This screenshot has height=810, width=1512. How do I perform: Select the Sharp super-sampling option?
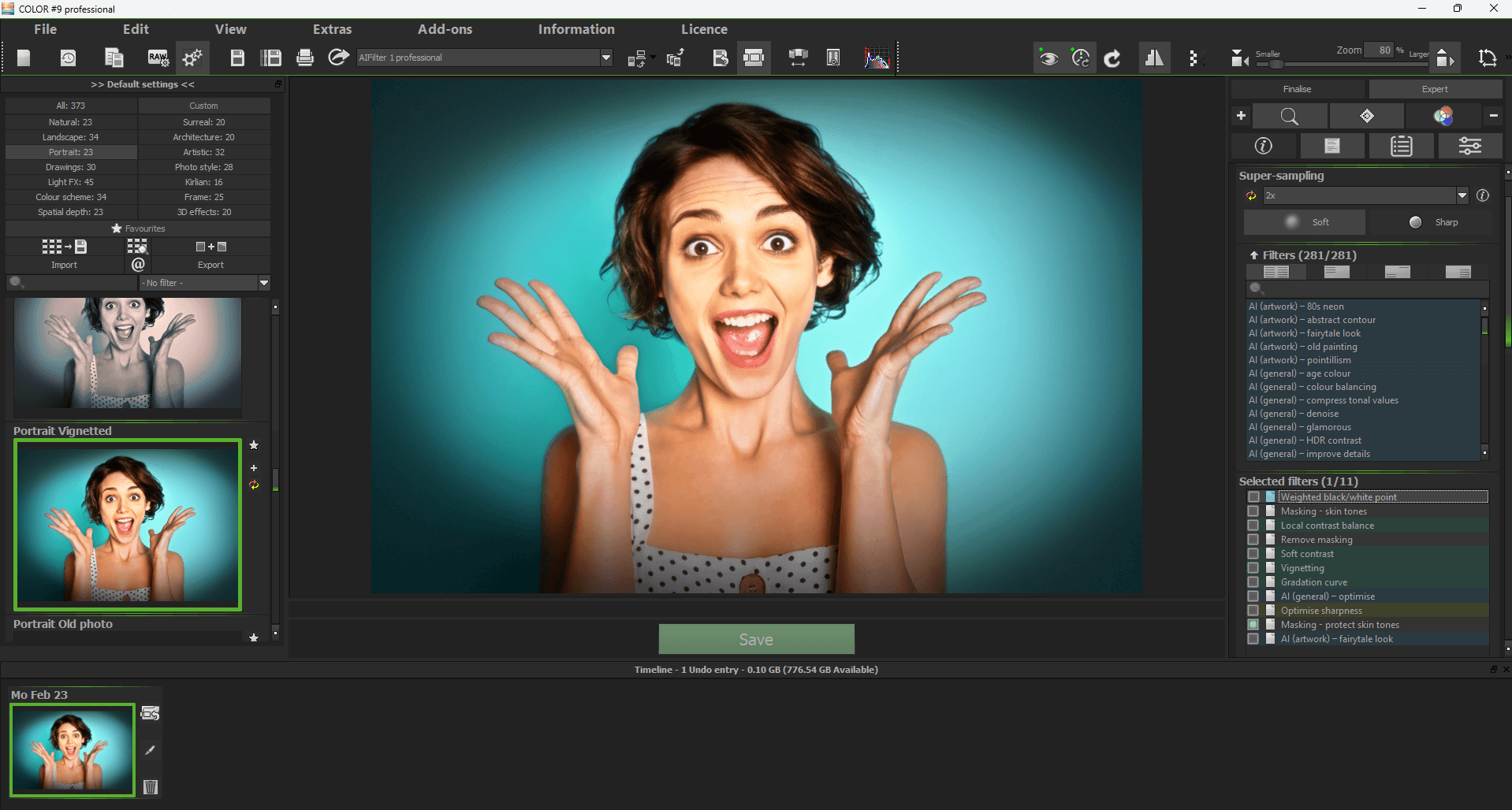[x=1432, y=222]
